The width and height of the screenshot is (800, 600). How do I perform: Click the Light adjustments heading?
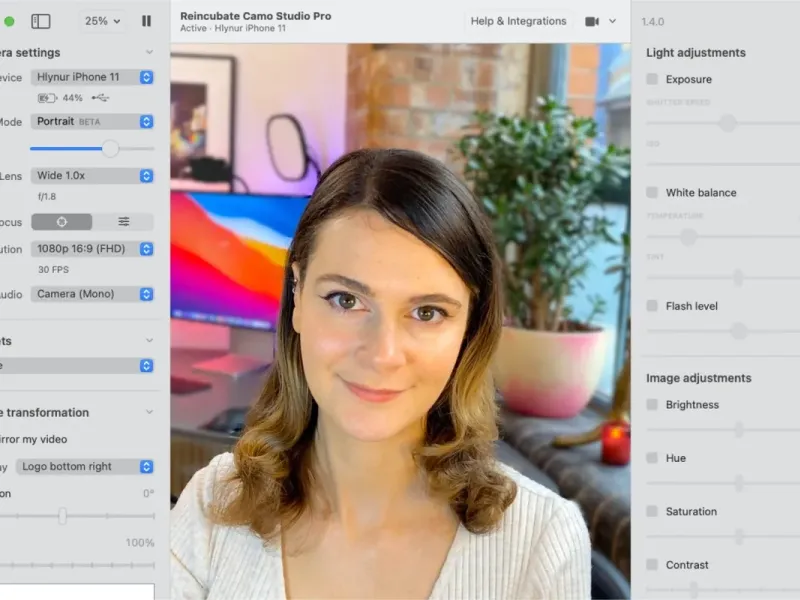pyautogui.click(x=696, y=53)
